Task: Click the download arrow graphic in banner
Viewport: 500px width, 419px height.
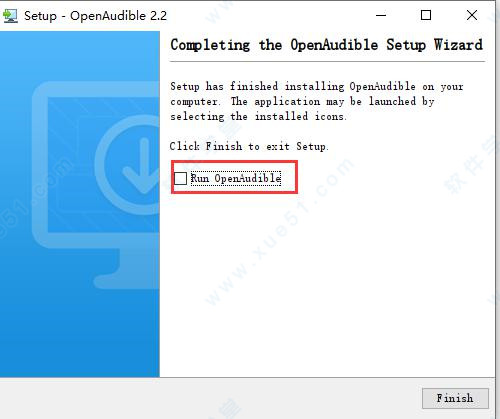Action: (x=143, y=166)
